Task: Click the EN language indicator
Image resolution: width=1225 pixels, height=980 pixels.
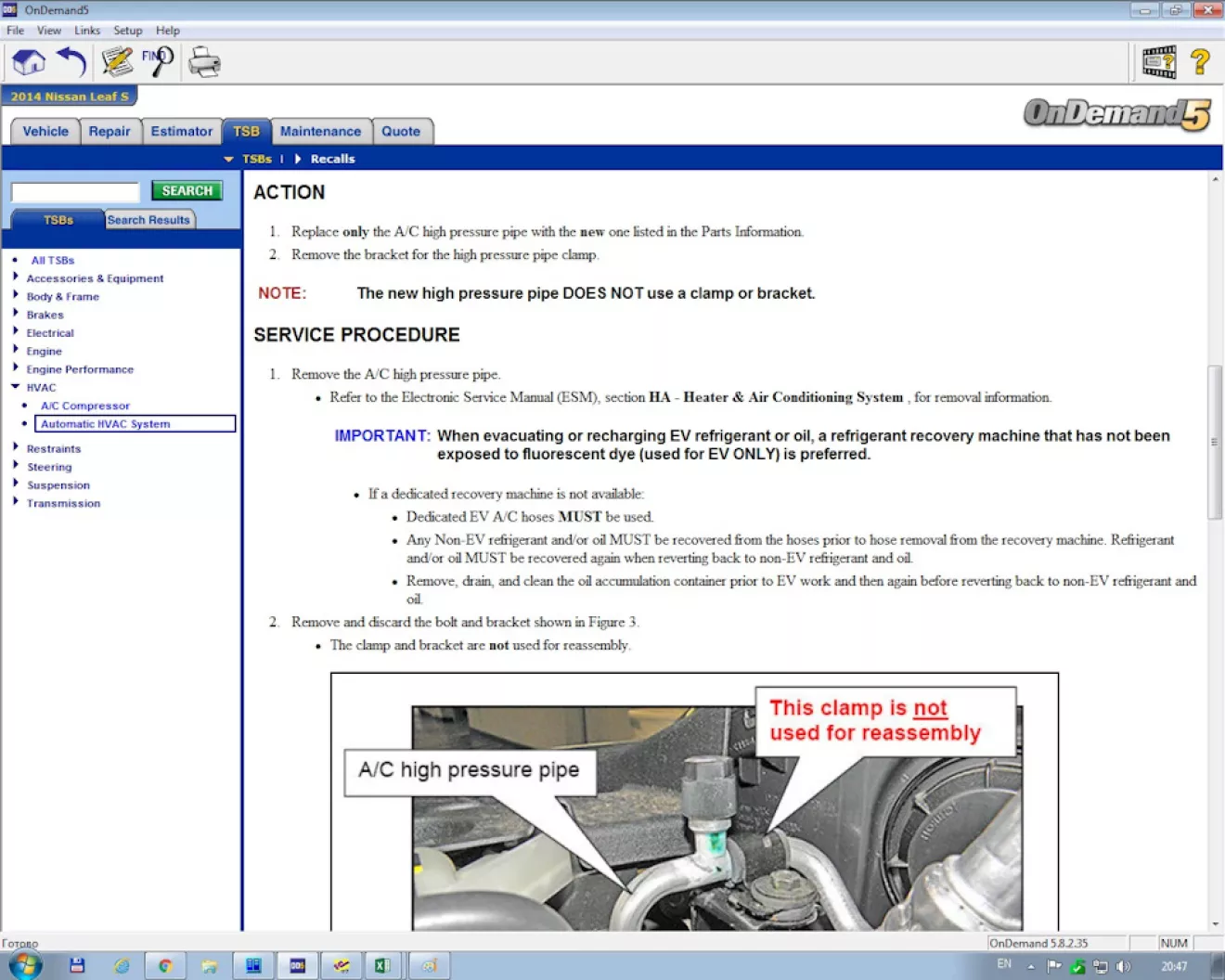Action: [x=1004, y=964]
